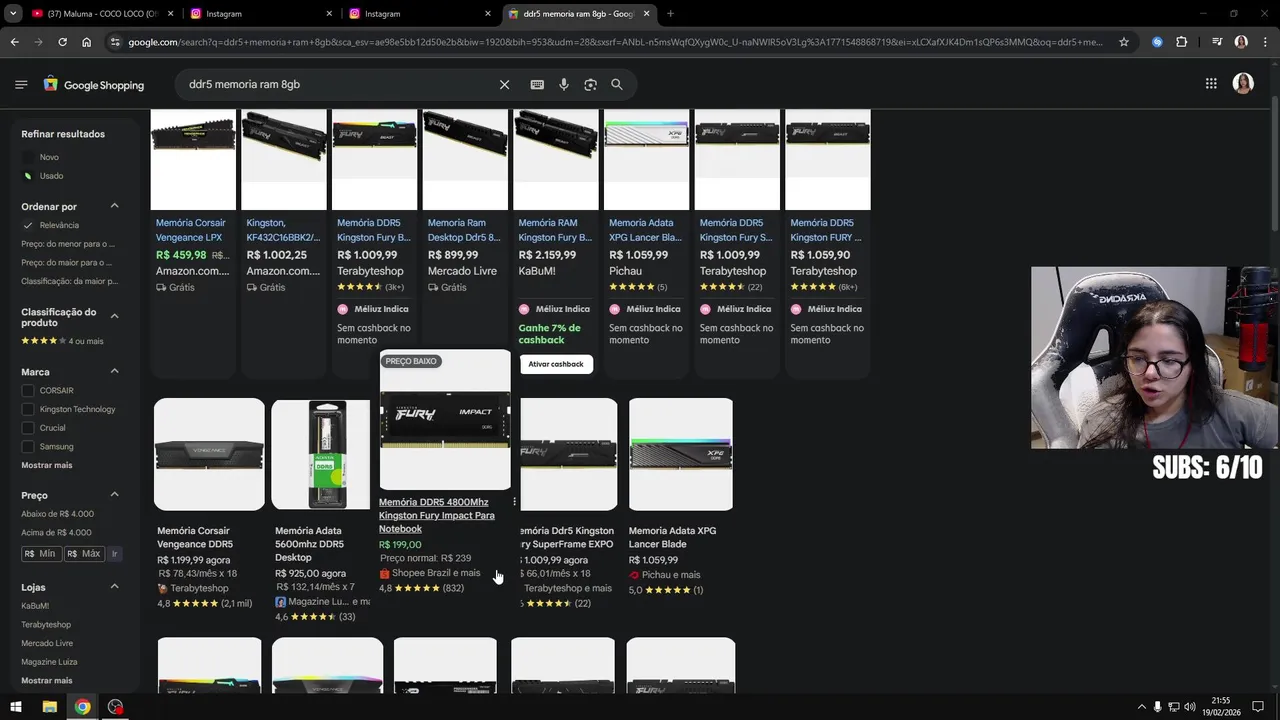This screenshot has width=1280, height=720.
Task: Clear the search box with the X icon
Action: 504,85
